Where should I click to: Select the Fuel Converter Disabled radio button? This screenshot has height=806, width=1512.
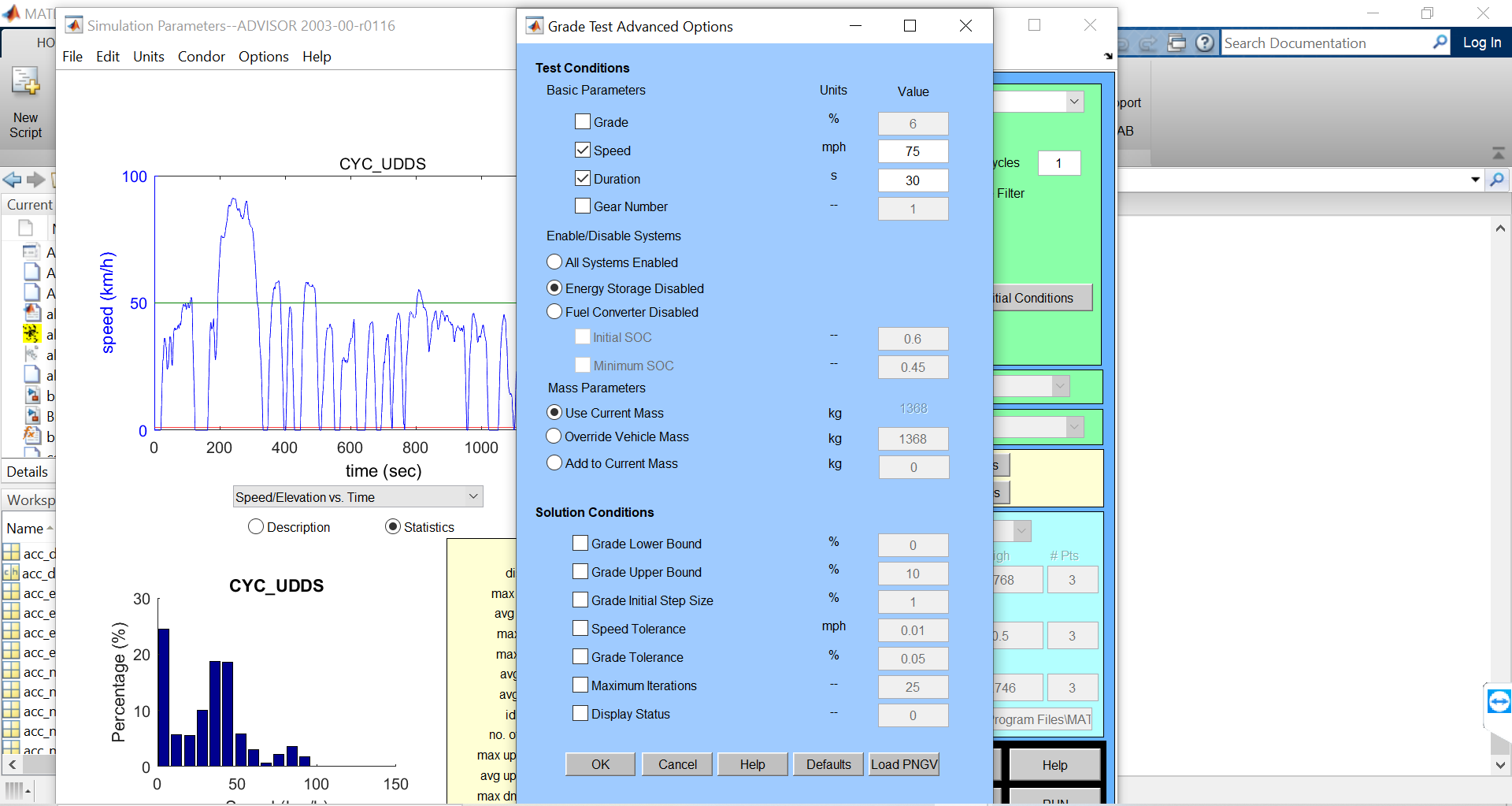click(x=554, y=311)
